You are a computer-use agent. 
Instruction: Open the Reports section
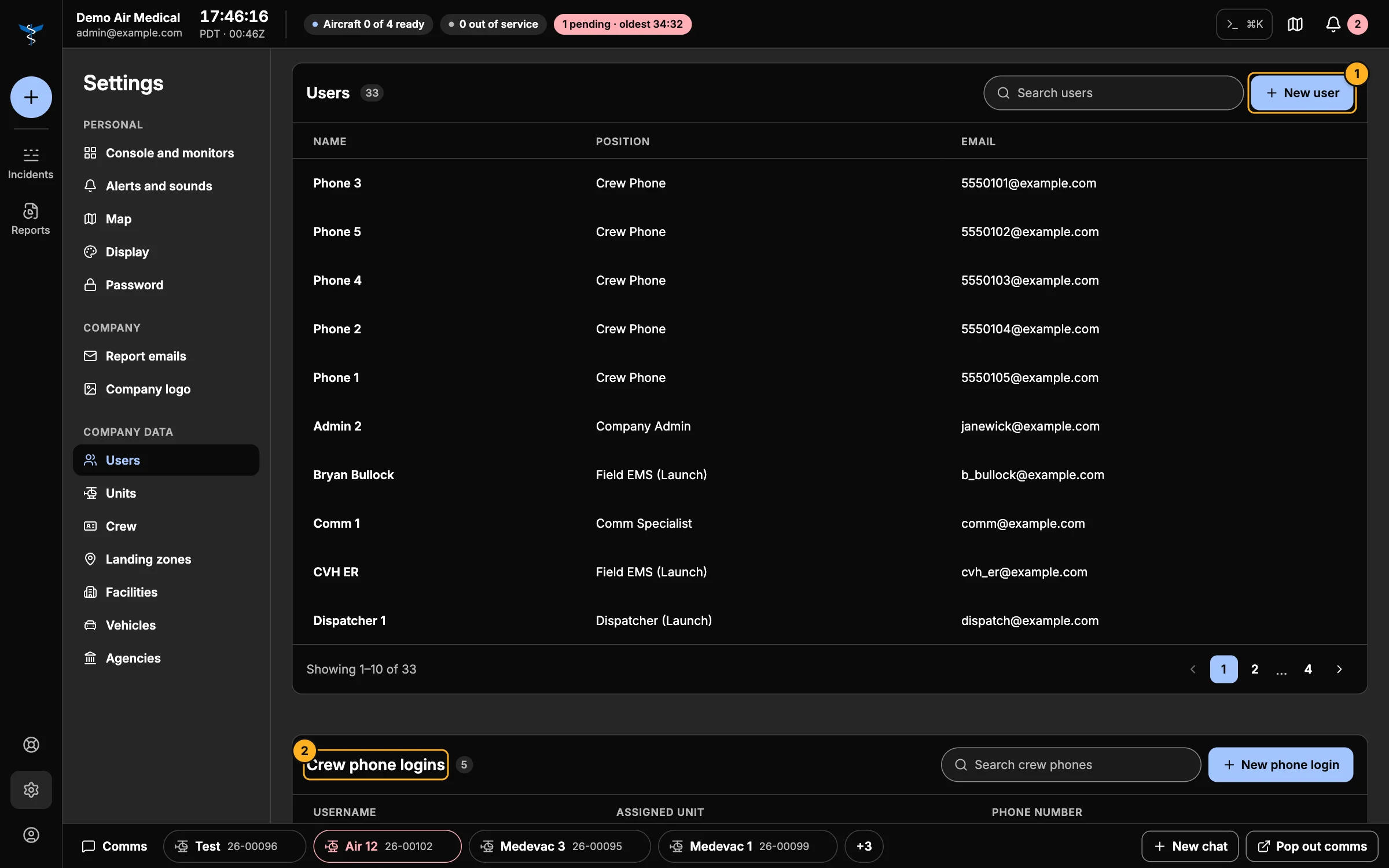[x=31, y=219]
